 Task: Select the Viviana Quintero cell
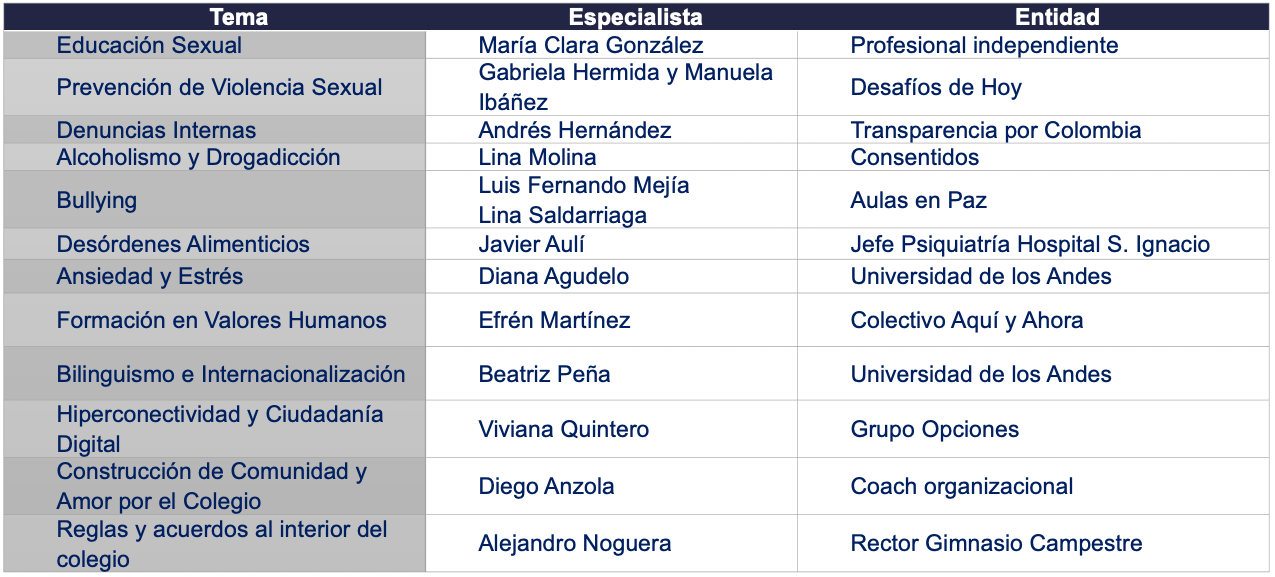(611, 429)
